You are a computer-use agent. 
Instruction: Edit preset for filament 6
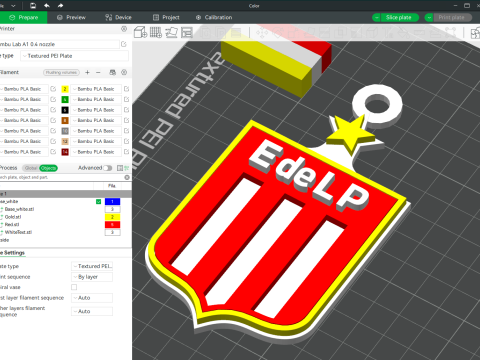(x=126, y=110)
